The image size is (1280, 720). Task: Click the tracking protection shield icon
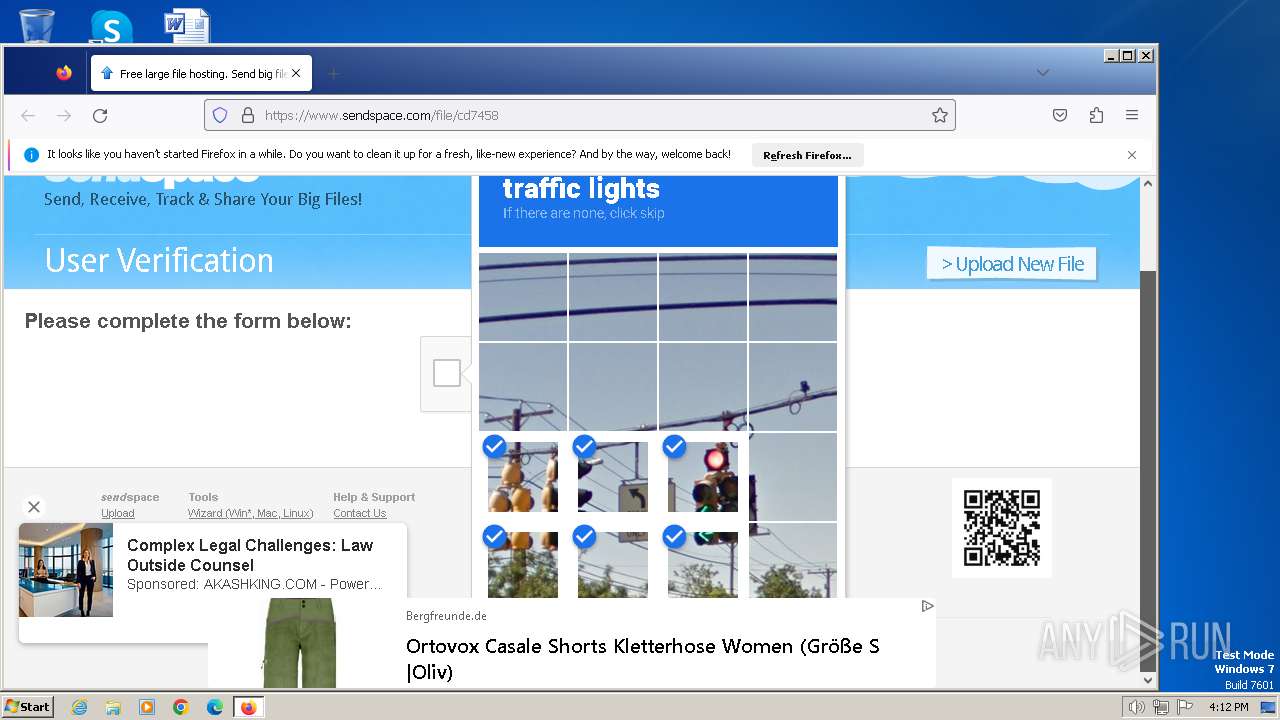coord(220,115)
